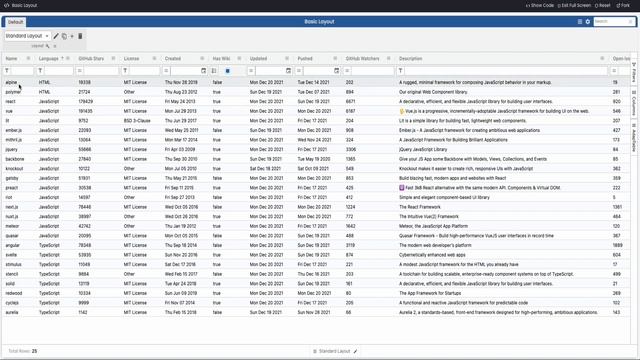Click the Description filter text input
This screenshot has width=640, height=360.
[x=506, y=71]
